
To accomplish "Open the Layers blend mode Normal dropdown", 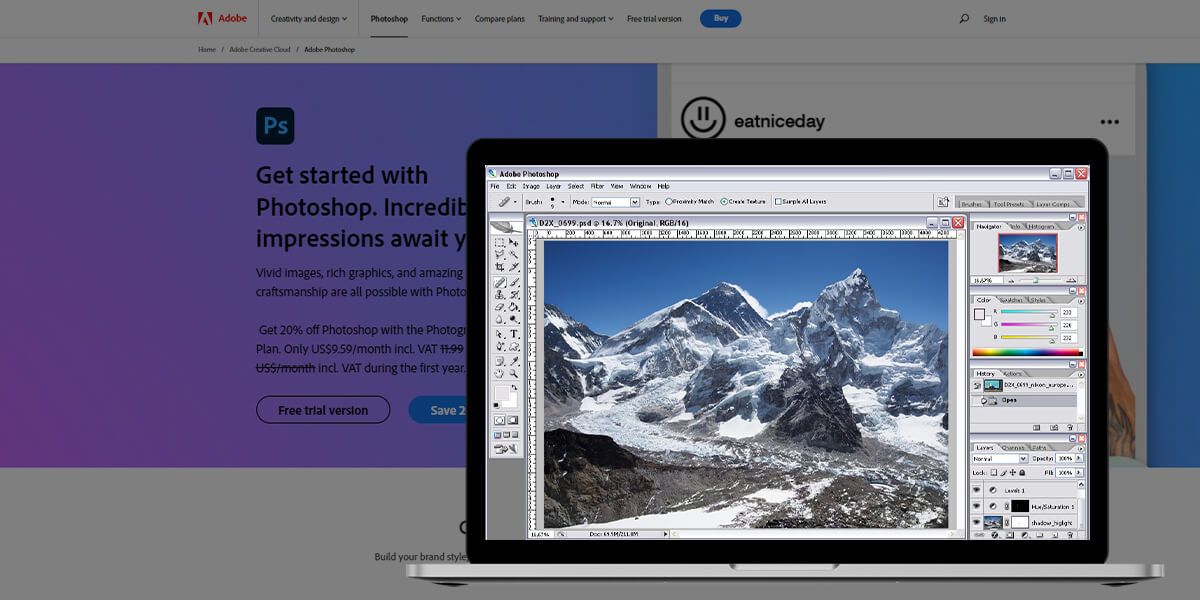I will (1000, 458).
